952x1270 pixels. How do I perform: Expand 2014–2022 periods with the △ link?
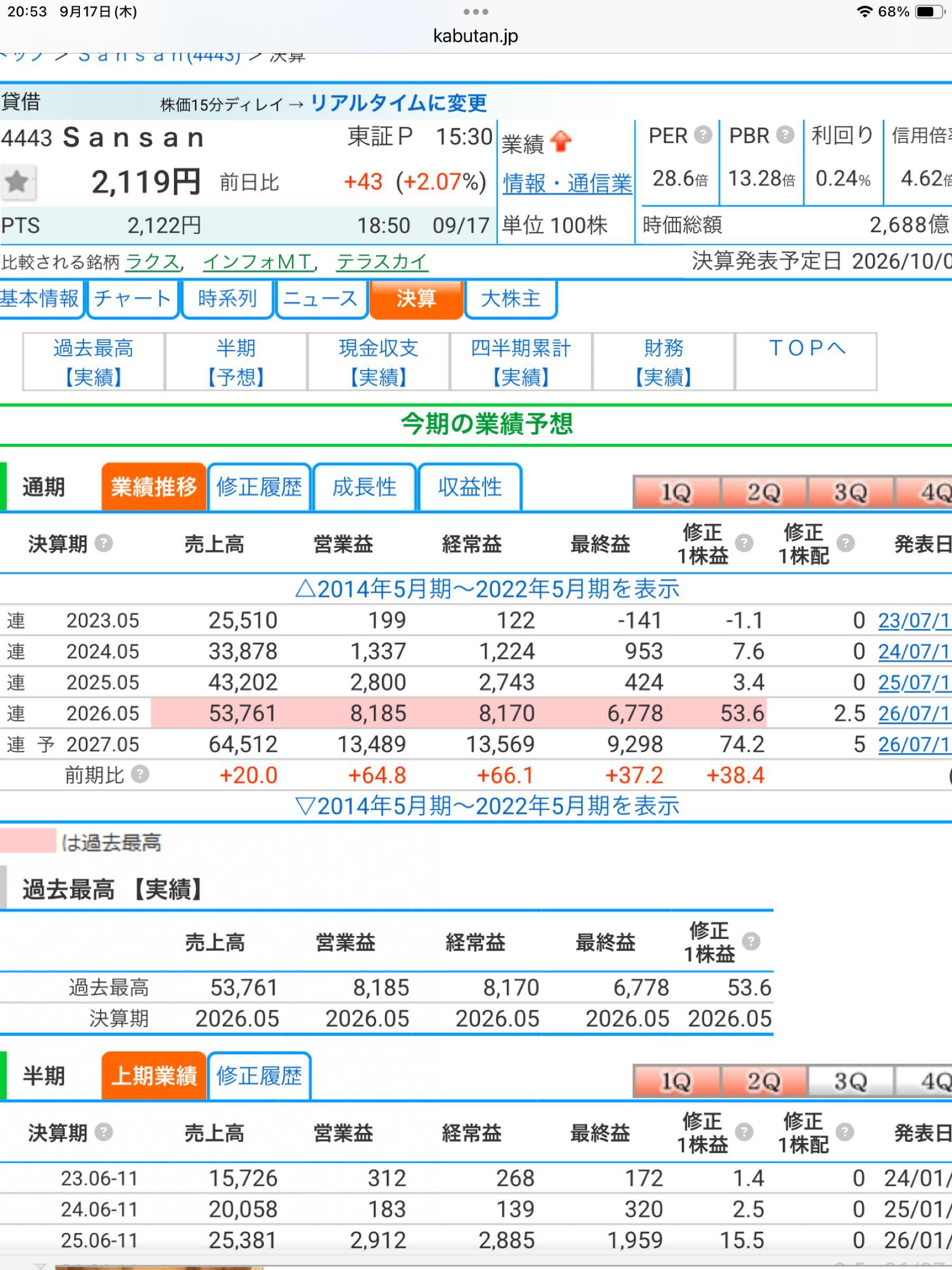pyautogui.click(x=487, y=589)
